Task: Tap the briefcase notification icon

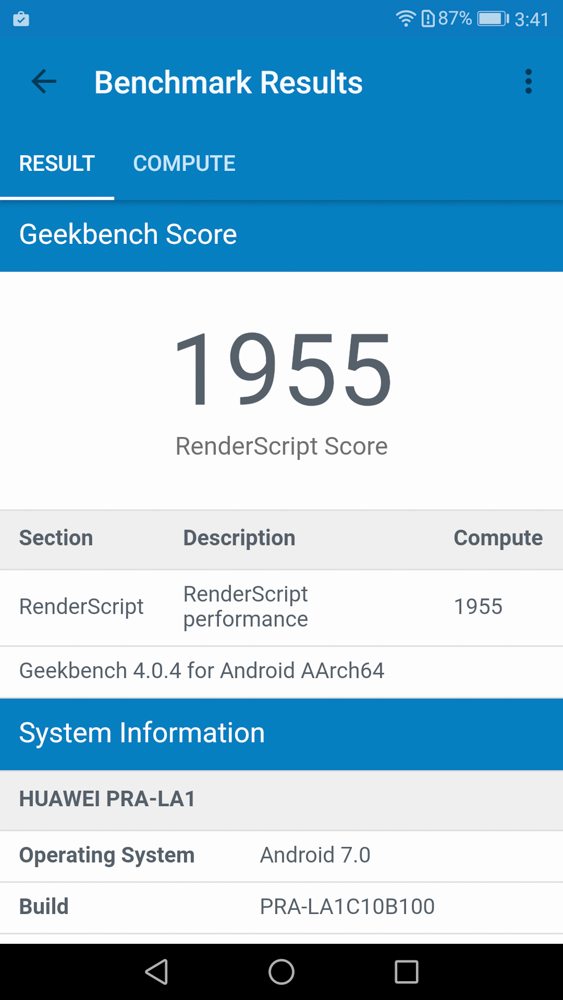Action: 21,19
